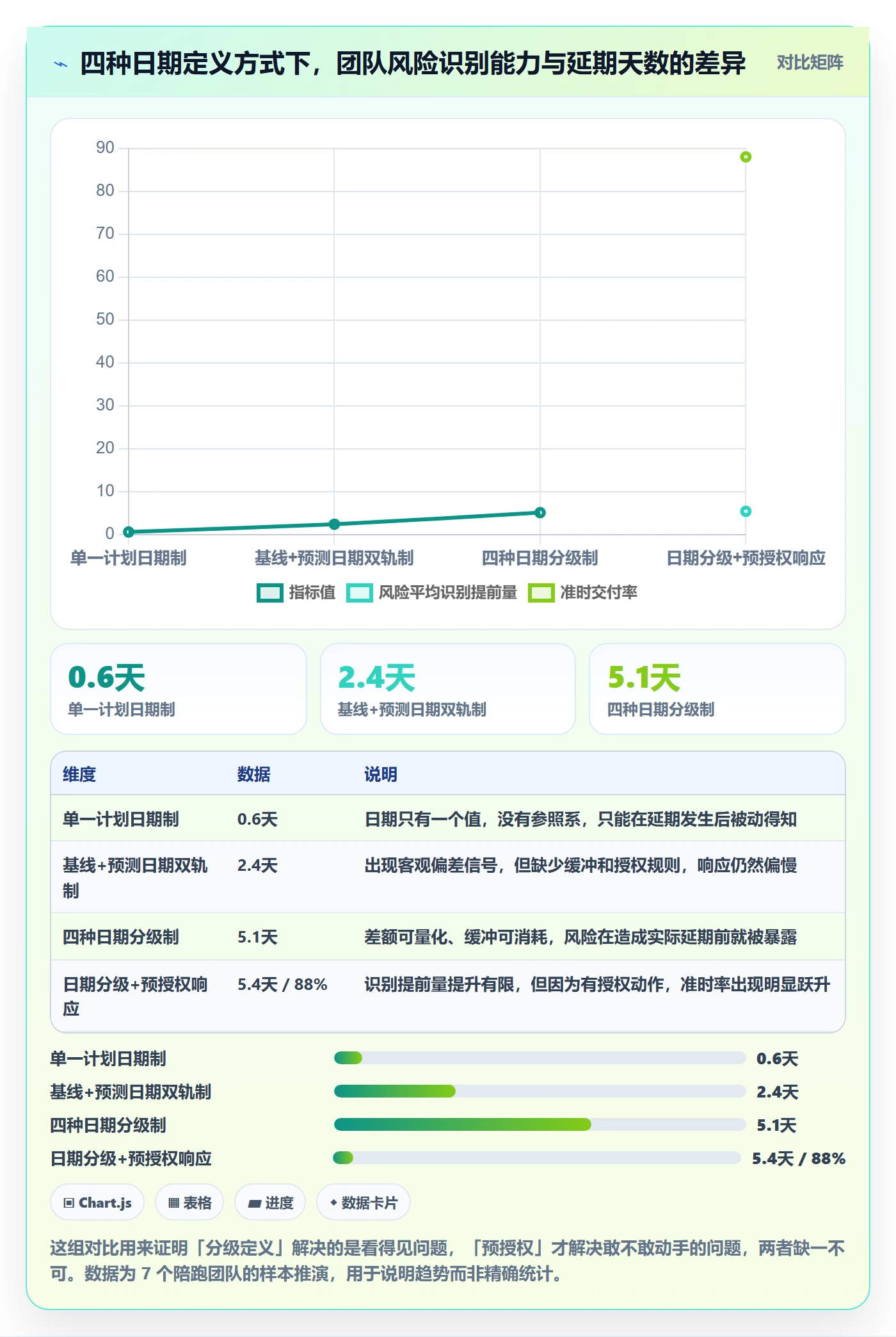Image resolution: width=896 pixels, height=1337 pixels.
Task: Click the 表格 tag
Action: [189, 1203]
